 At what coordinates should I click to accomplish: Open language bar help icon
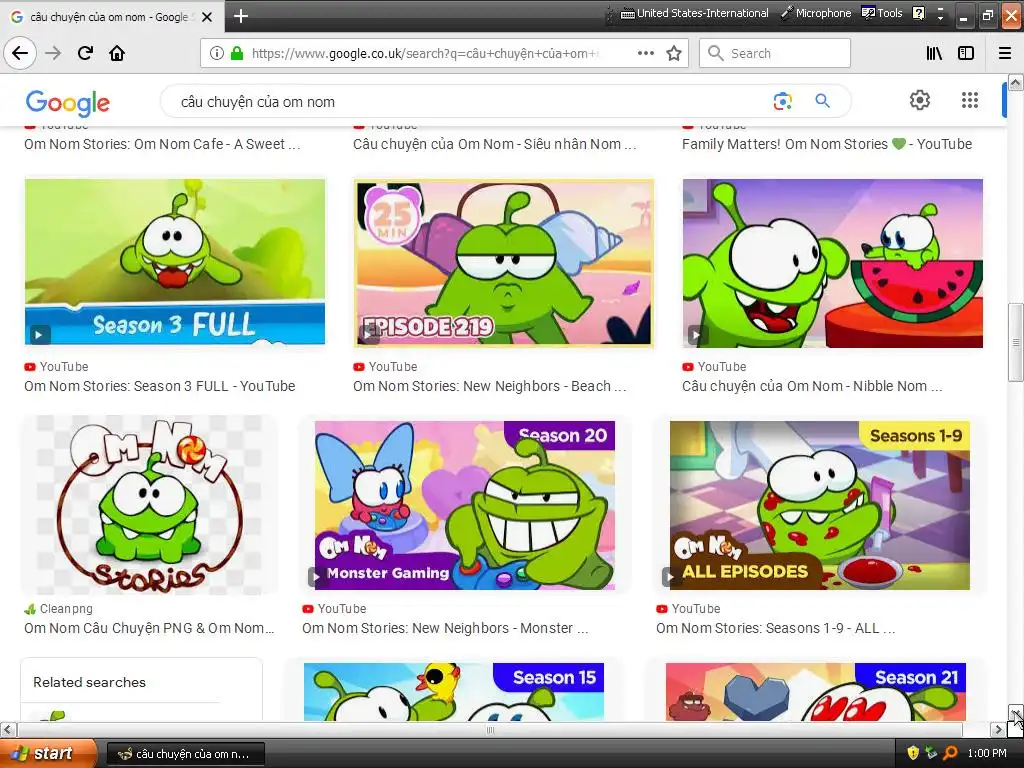coord(918,13)
